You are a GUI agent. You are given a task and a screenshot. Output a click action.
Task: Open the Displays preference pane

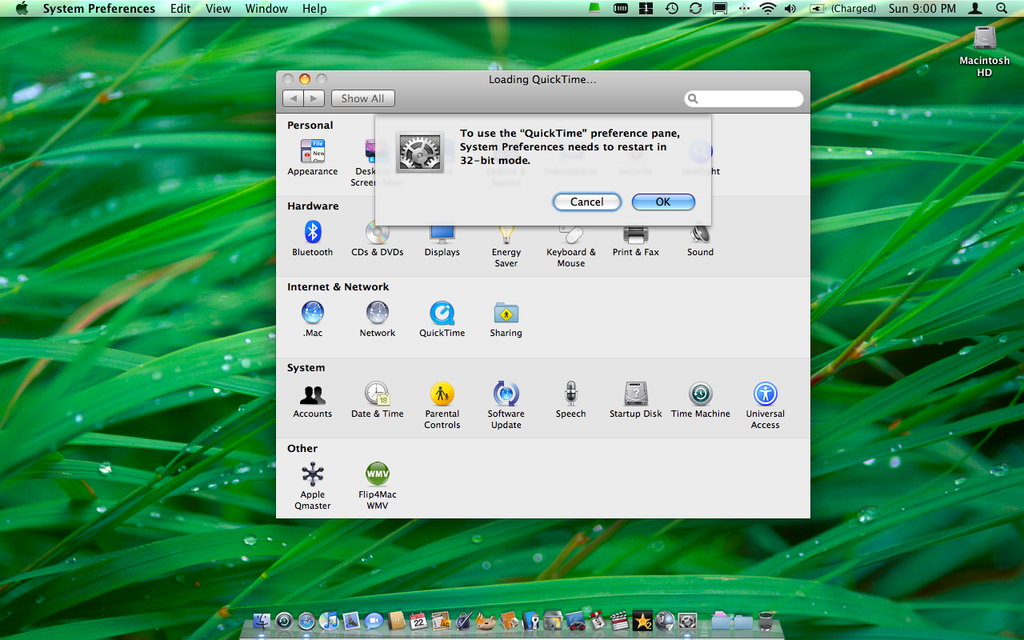click(441, 238)
